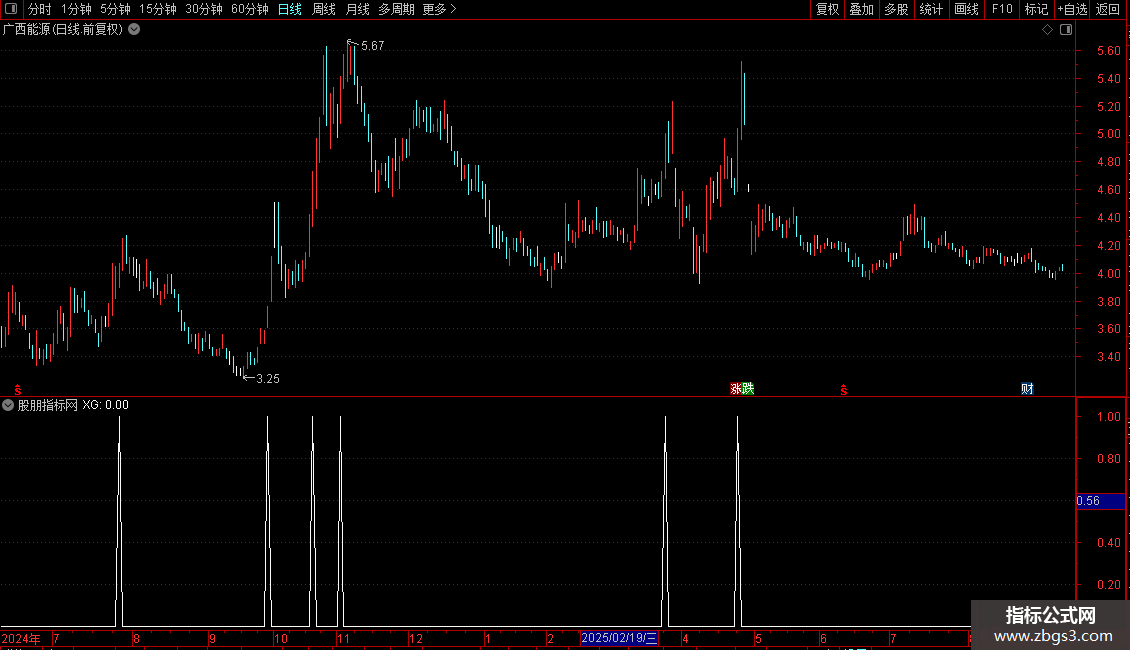Click the 统计 statistics button
Viewport: 1130px width, 650px height.
(931, 9)
